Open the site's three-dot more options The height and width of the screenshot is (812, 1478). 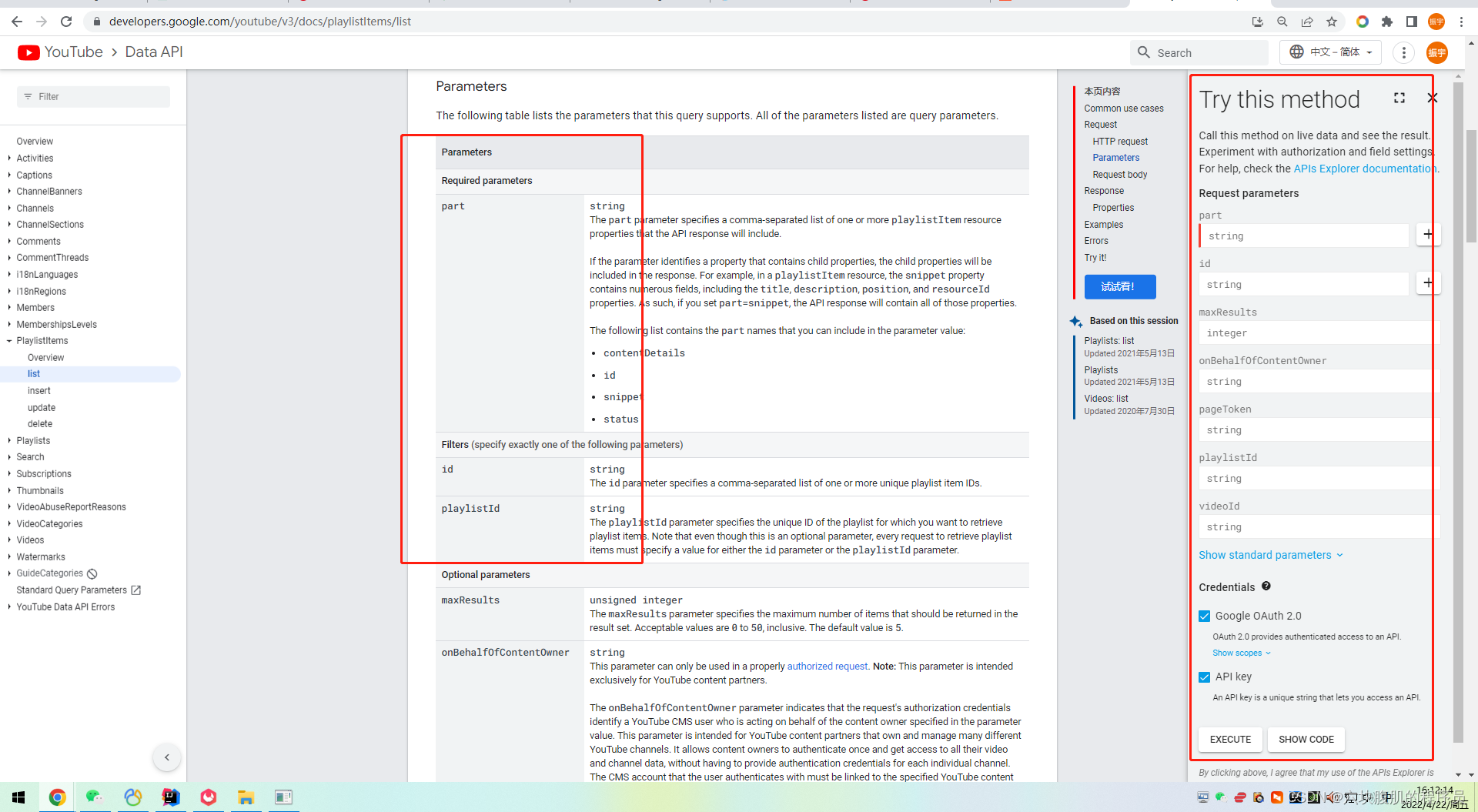1404,52
